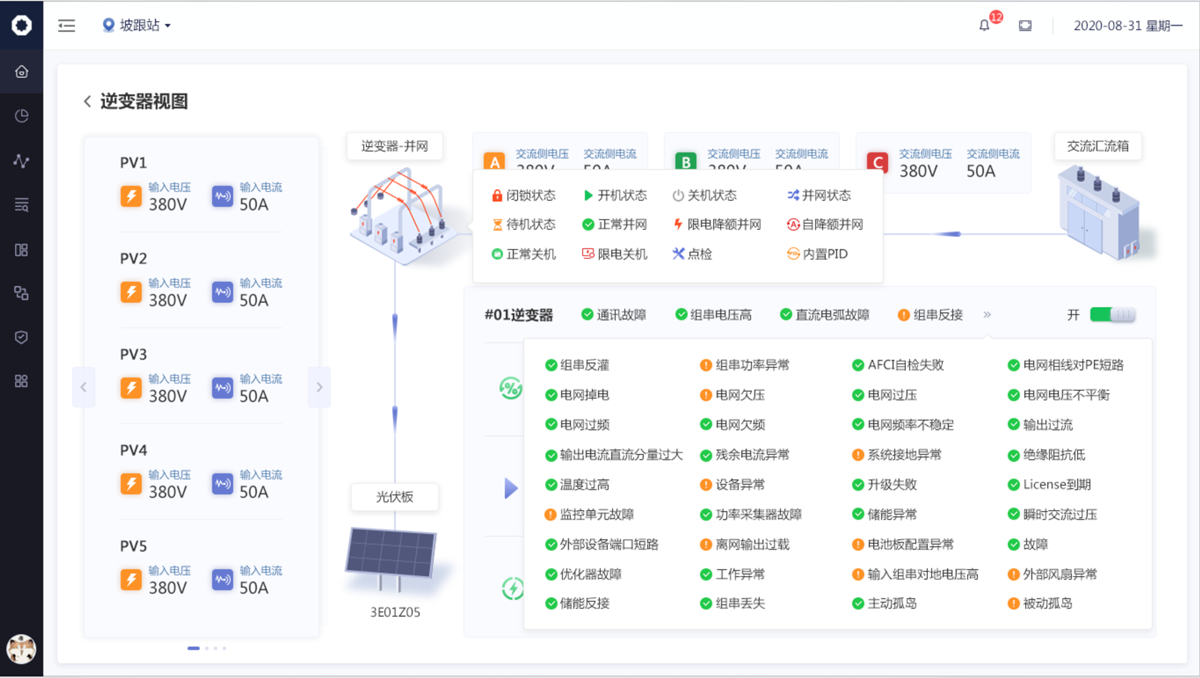The width and height of the screenshot is (1200, 678).
Task: Click the user avatar at bottom left
Action: coord(21,648)
